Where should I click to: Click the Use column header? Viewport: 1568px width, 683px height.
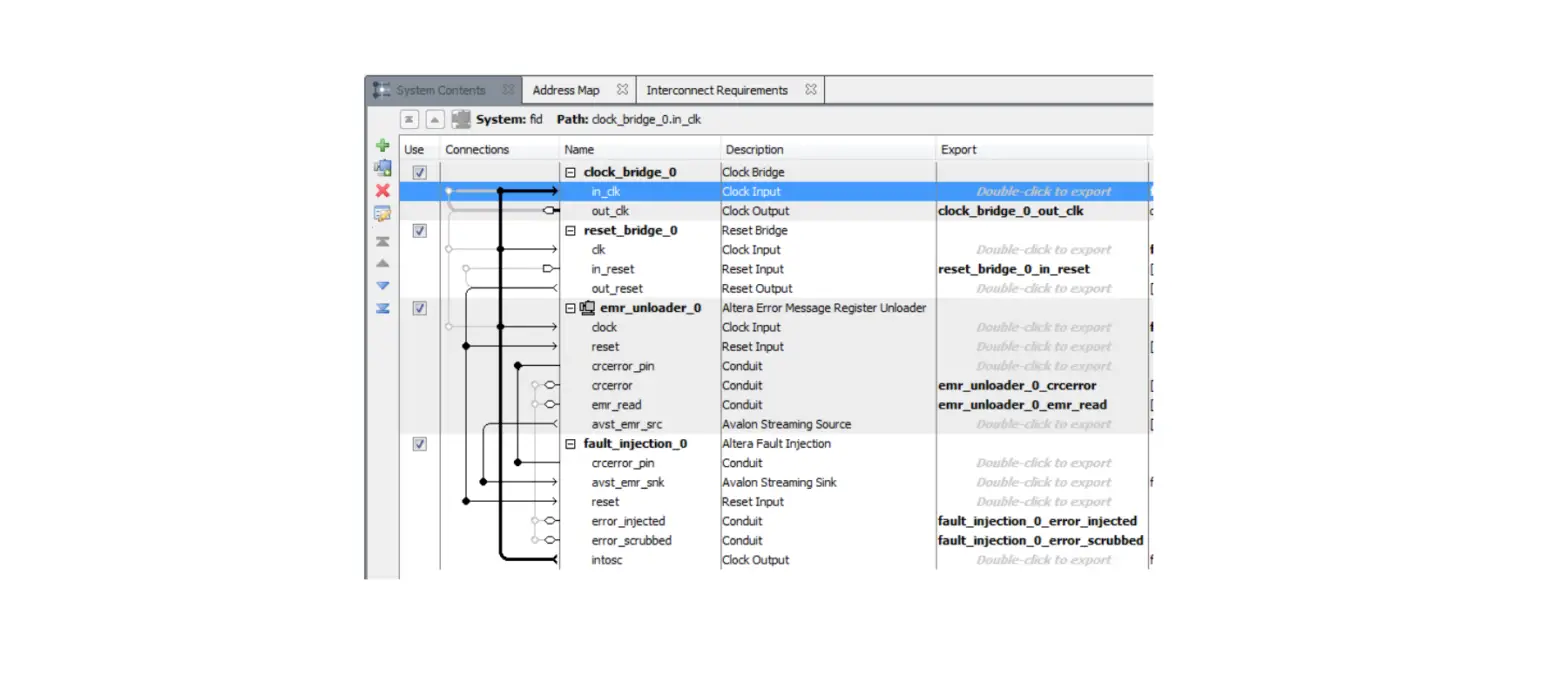(x=414, y=150)
